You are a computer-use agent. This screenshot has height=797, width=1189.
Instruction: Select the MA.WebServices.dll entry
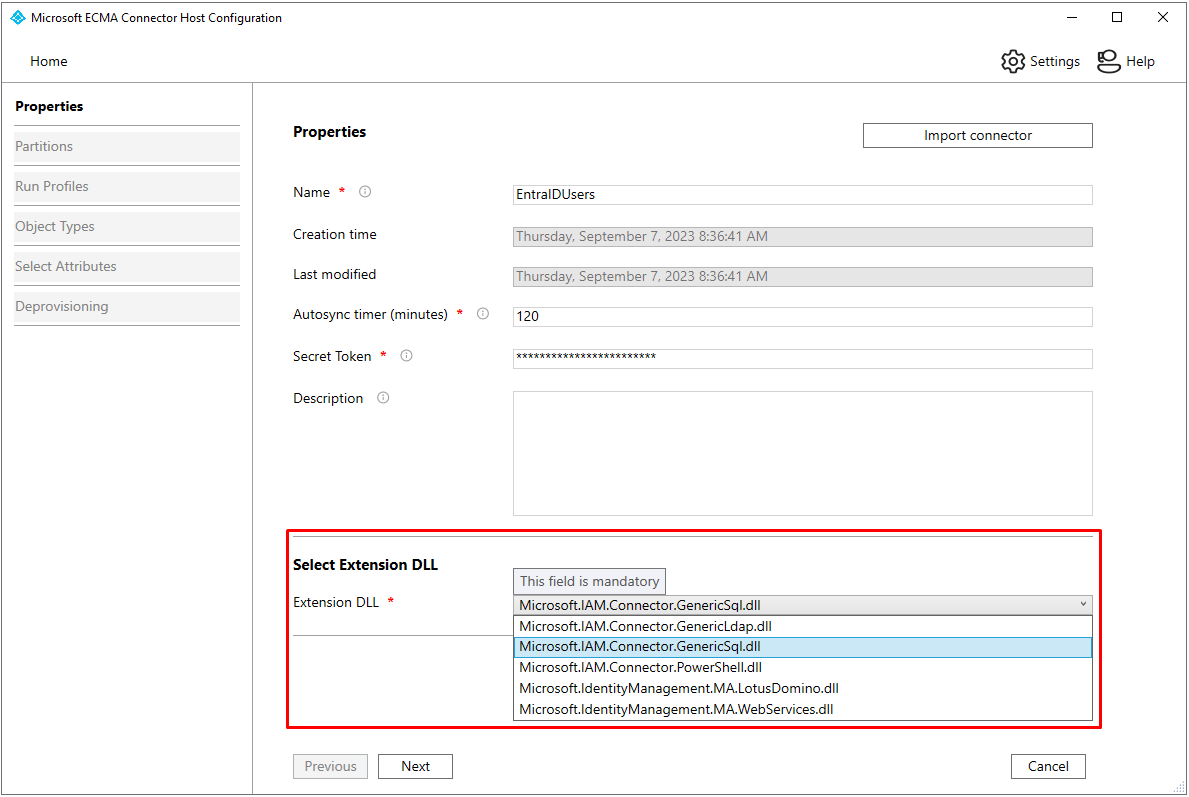[x=675, y=709]
